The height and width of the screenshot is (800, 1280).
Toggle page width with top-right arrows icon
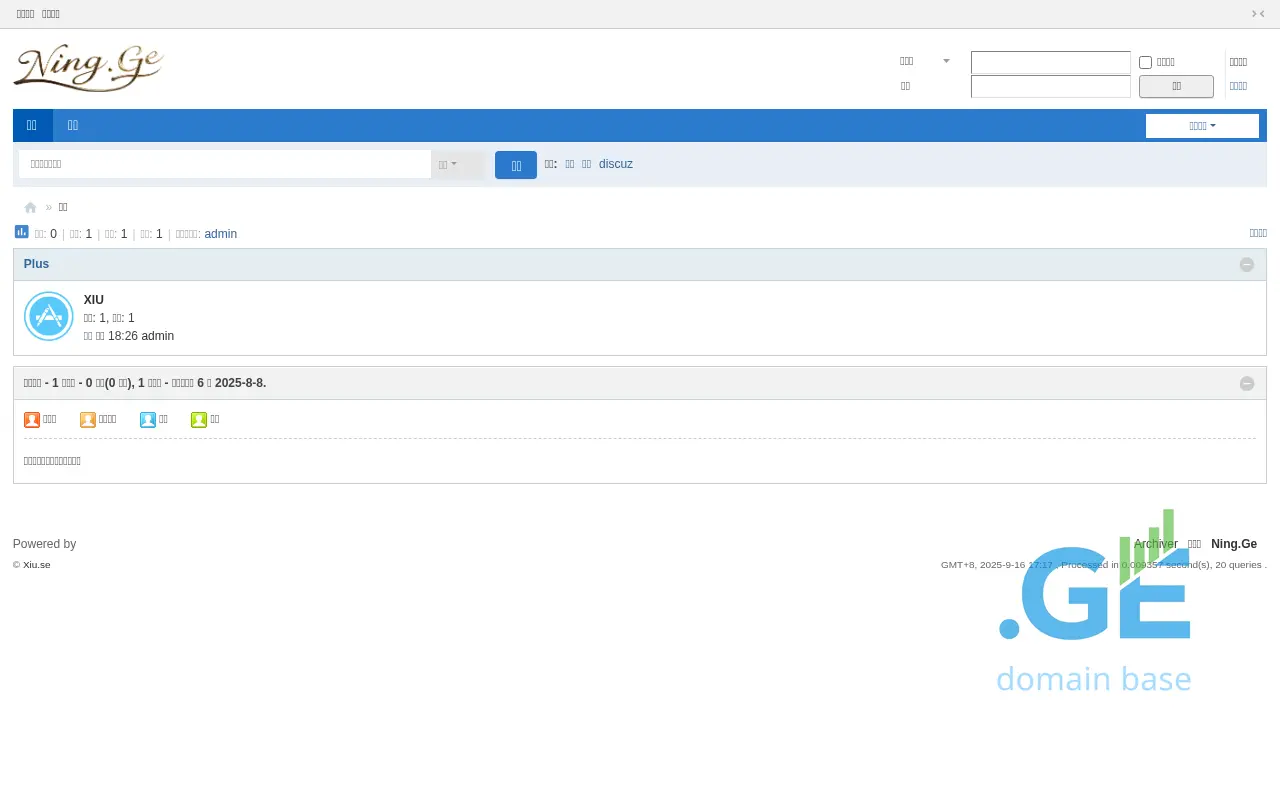pos(1258,14)
